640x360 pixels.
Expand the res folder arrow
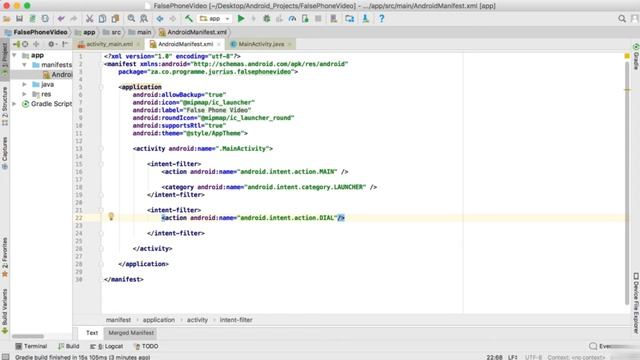coord(24,94)
